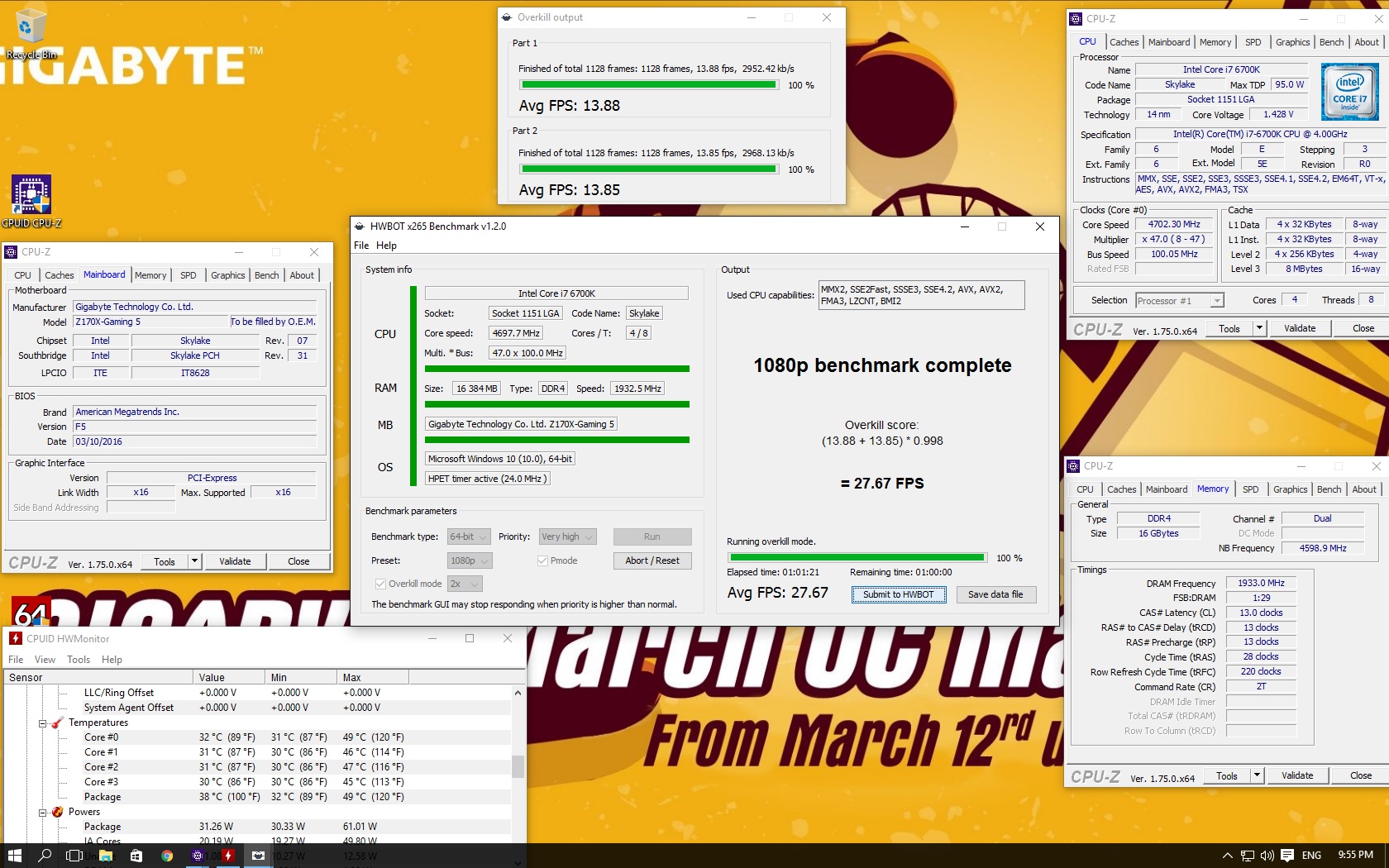
Task: Click the overkill mode progress bar in HWBOT
Action: pyautogui.click(x=857, y=558)
